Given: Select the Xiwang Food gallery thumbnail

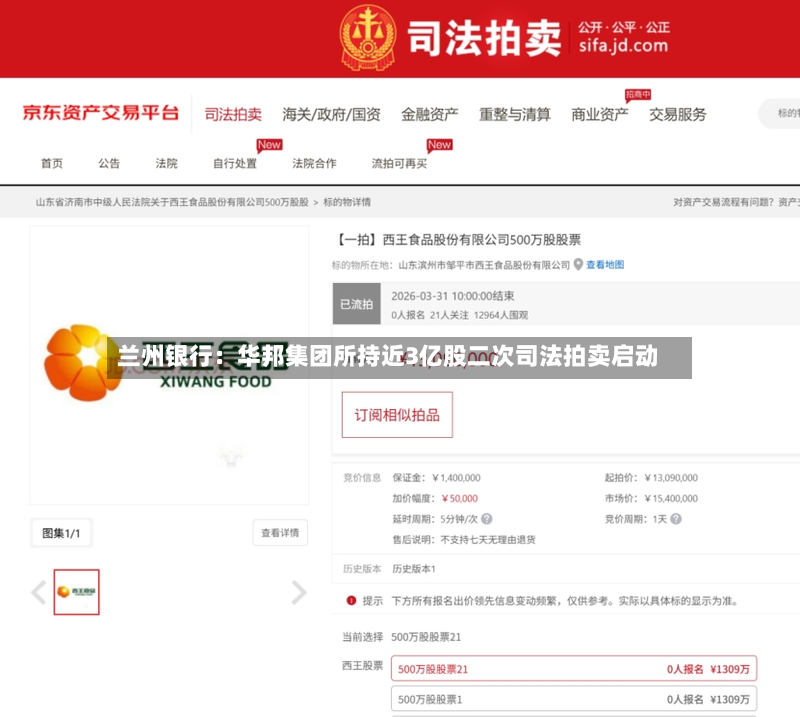Looking at the screenshot, I should pyautogui.click(x=77, y=592).
